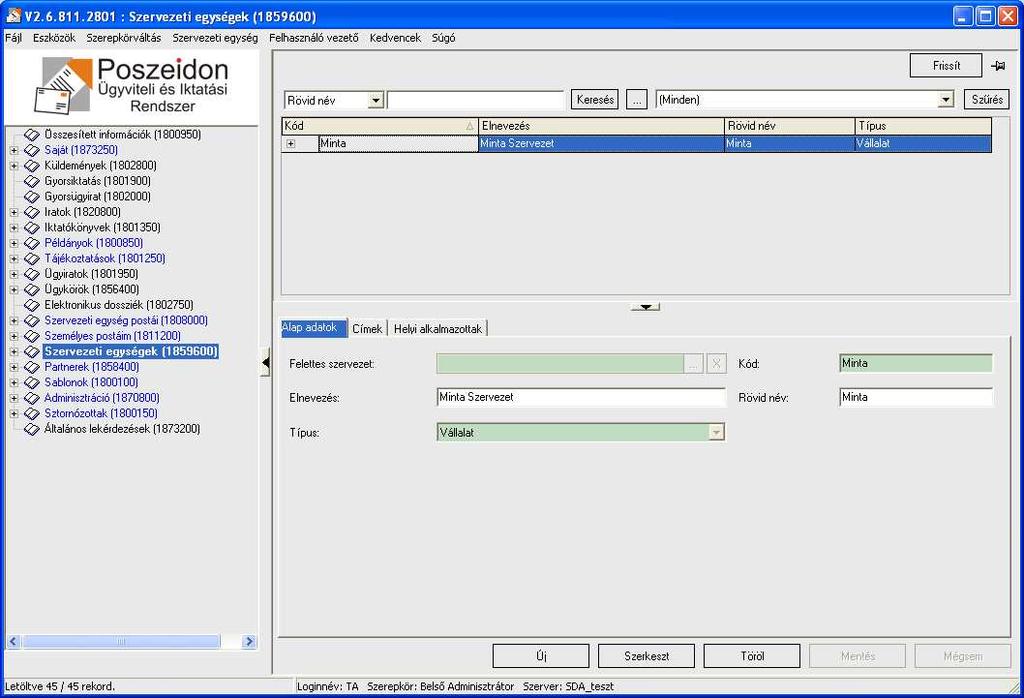Click the application icon in title bar
Screen dimensions: 1024x698
[x=13, y=16]
